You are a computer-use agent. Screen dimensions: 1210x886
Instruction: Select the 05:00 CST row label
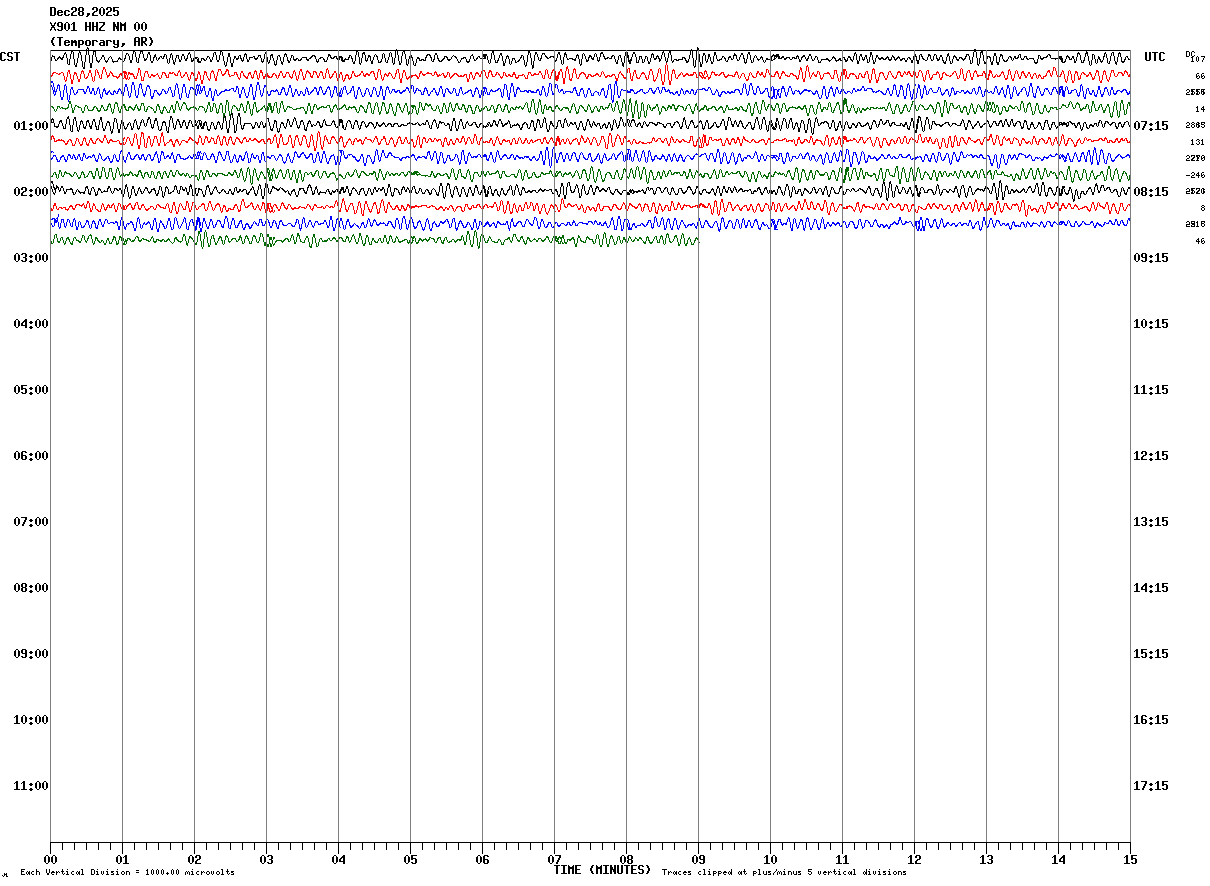[x=31, y=390]
